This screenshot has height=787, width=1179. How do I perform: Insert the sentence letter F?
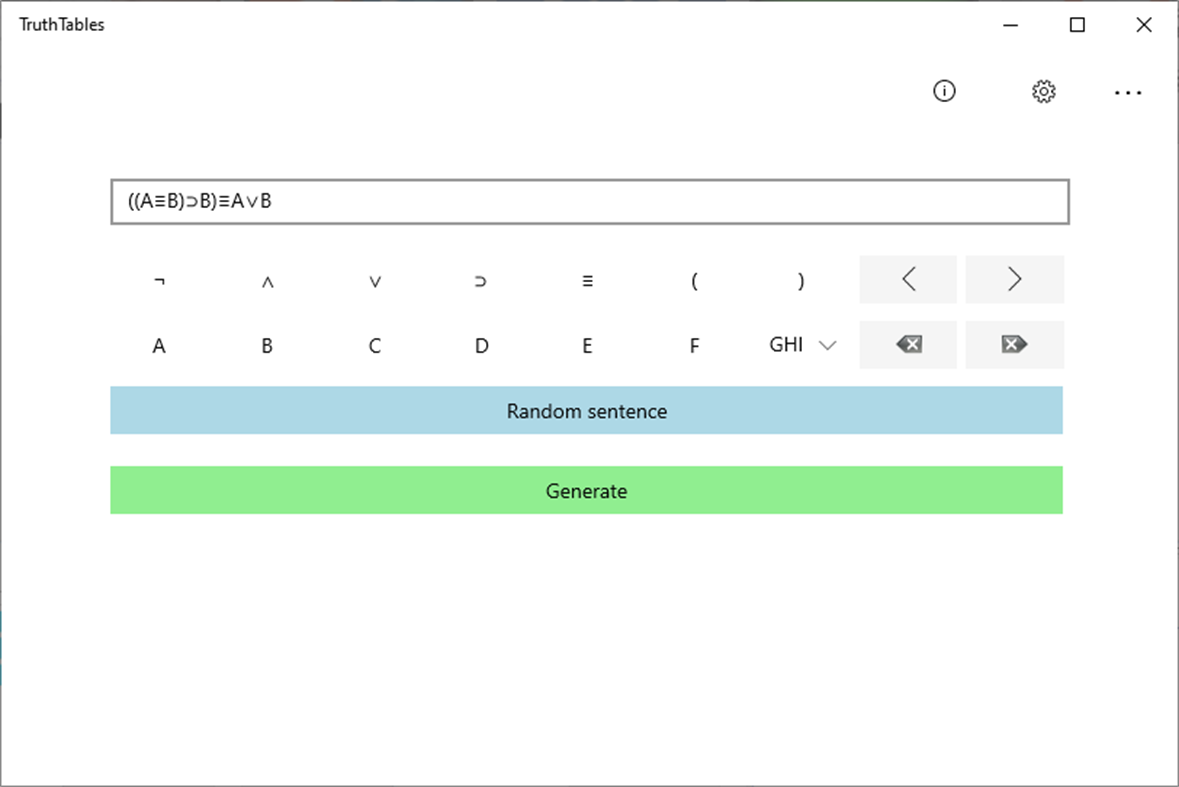[x=694, y=345]
